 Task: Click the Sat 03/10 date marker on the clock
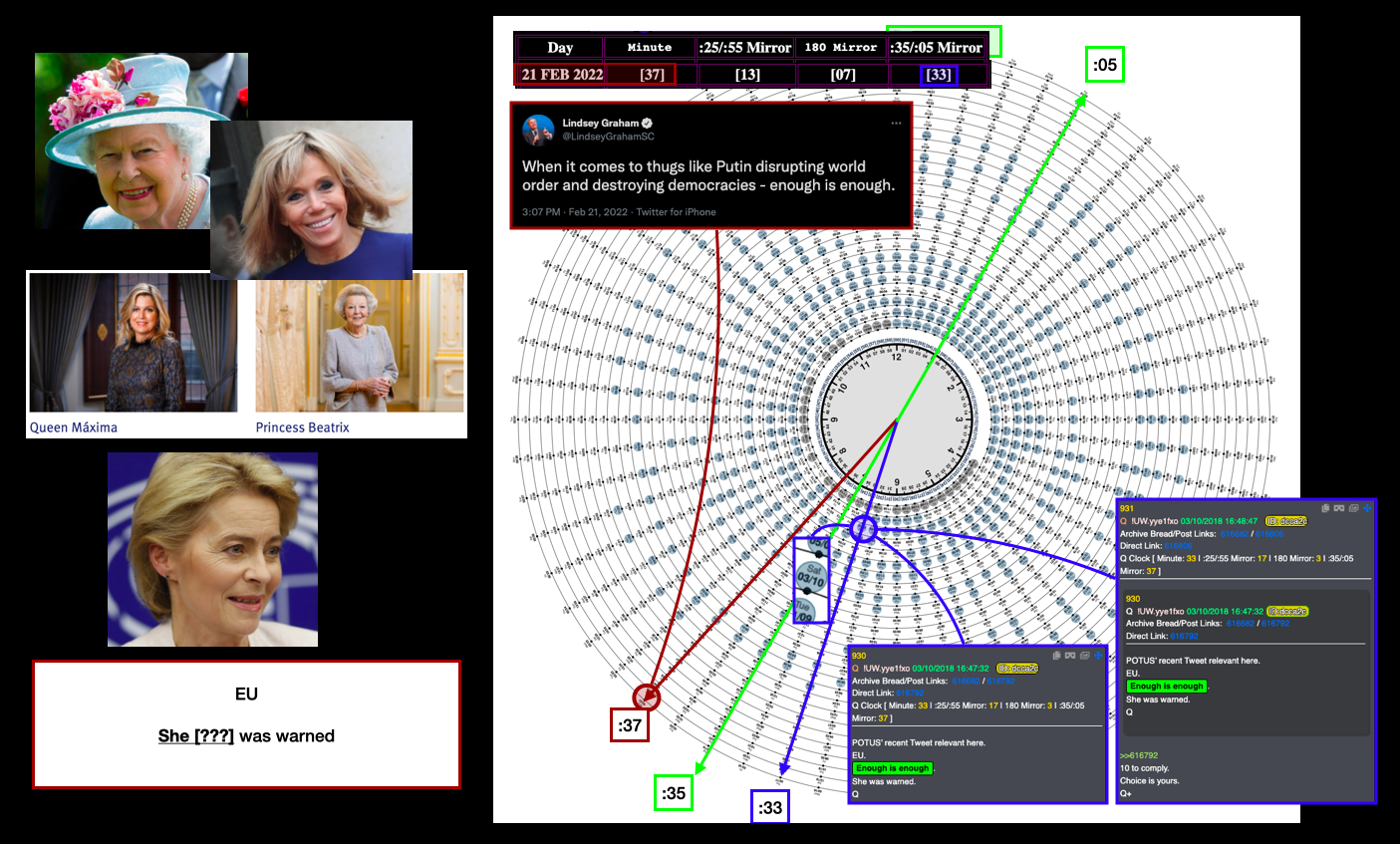(811, 578)
